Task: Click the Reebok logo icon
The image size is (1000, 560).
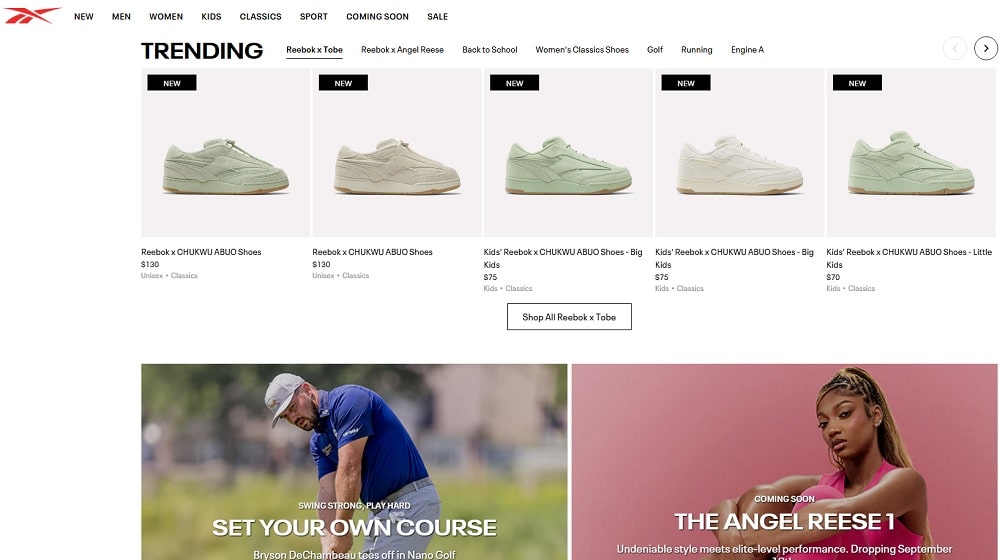Action: click(32, 15)
